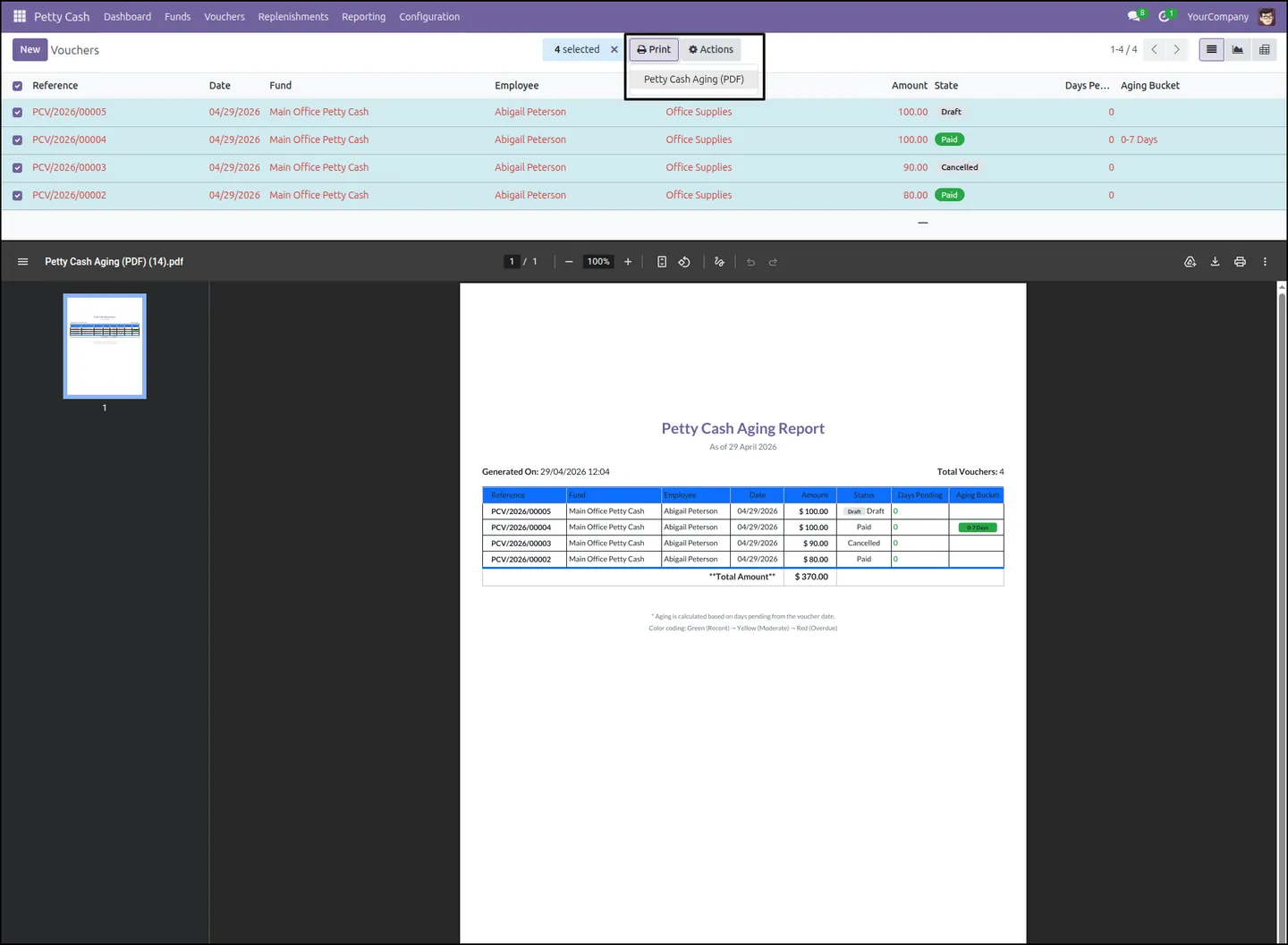Open the Configuration menu
This screenshot has width=1288, height=945.
click(x=429, y=17)
